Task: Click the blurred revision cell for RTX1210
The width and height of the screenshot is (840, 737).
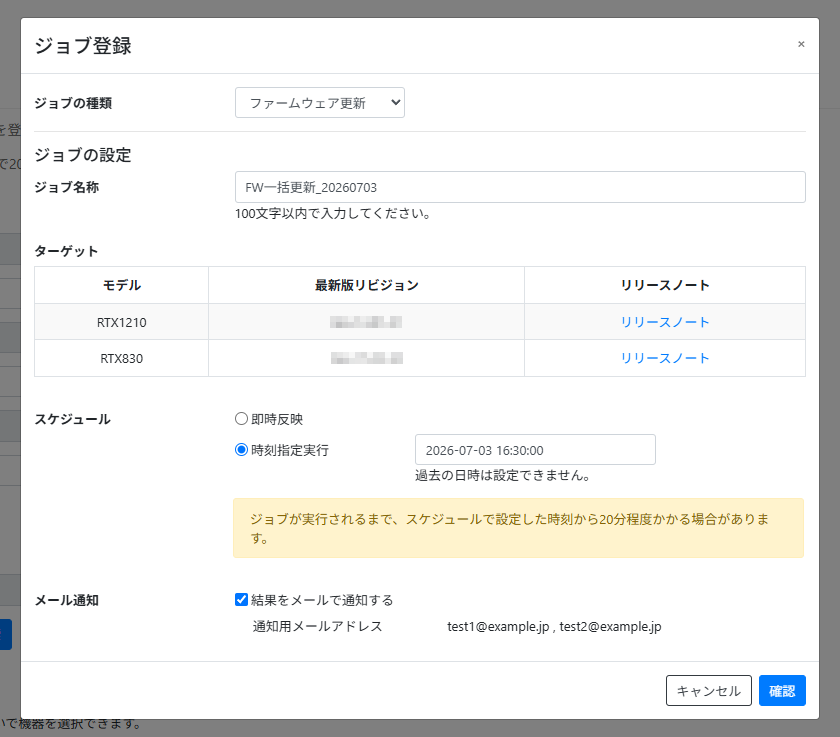Action: [x=366, y=322]
